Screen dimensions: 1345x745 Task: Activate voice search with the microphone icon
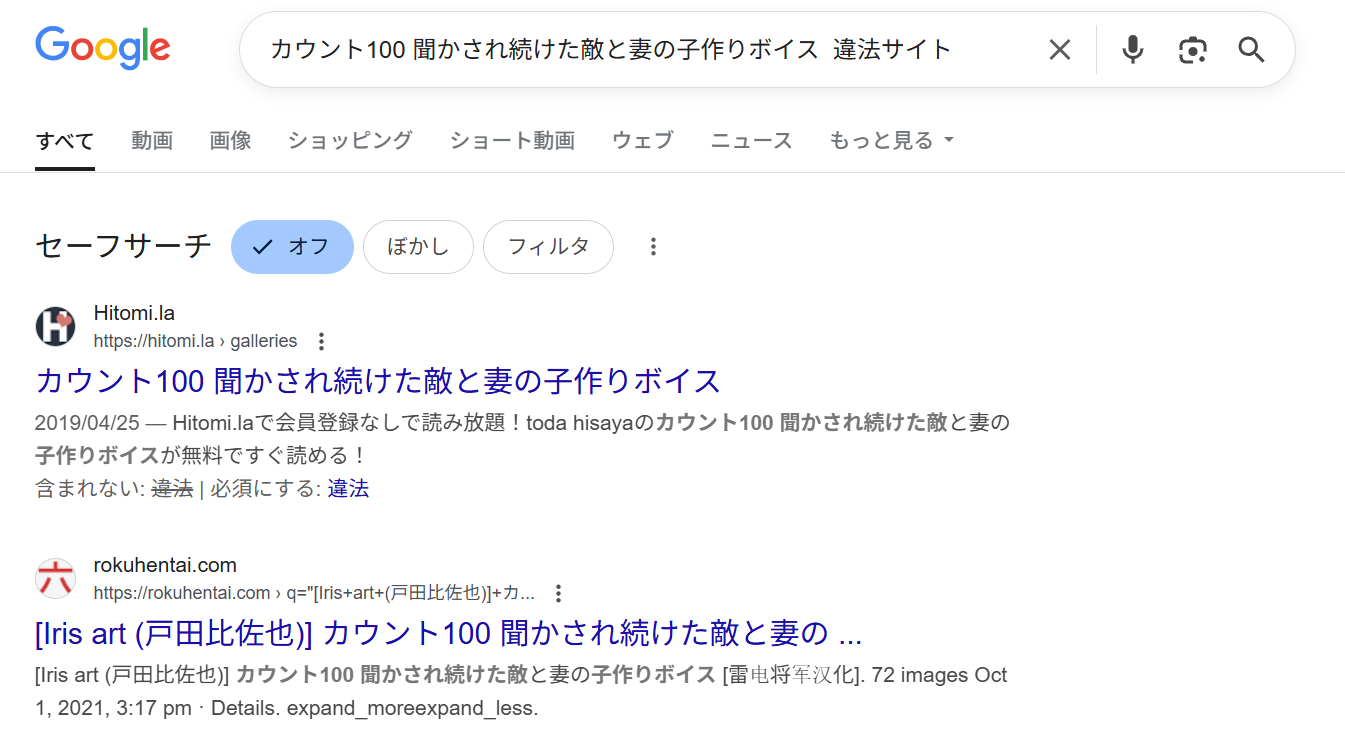1132,48
